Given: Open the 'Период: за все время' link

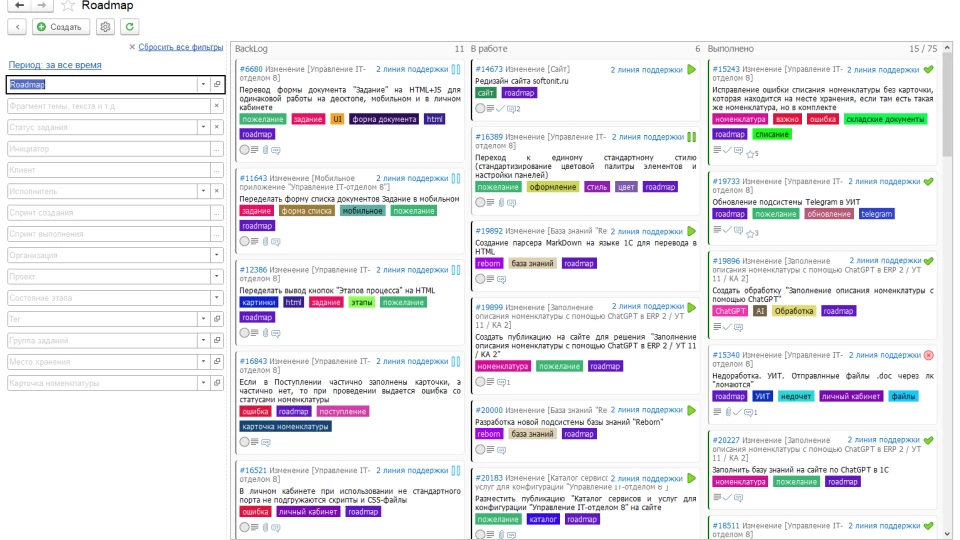Looking at the screenshot, I should 55,65.
